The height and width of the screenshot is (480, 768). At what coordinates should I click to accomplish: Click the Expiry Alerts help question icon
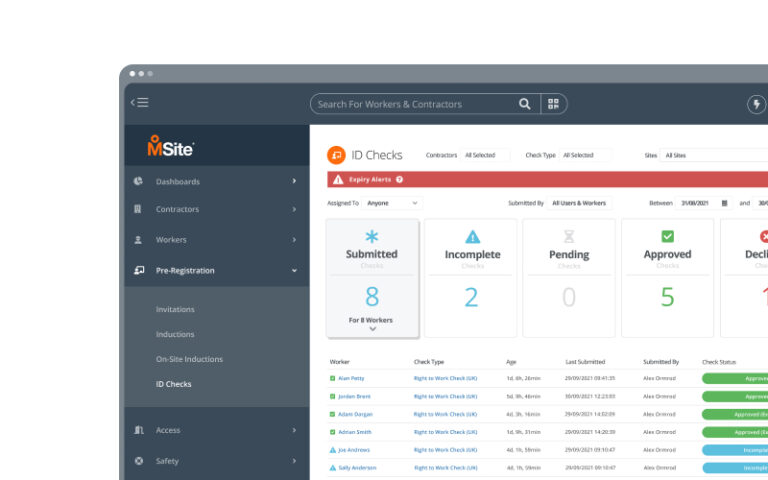[400, 179]
